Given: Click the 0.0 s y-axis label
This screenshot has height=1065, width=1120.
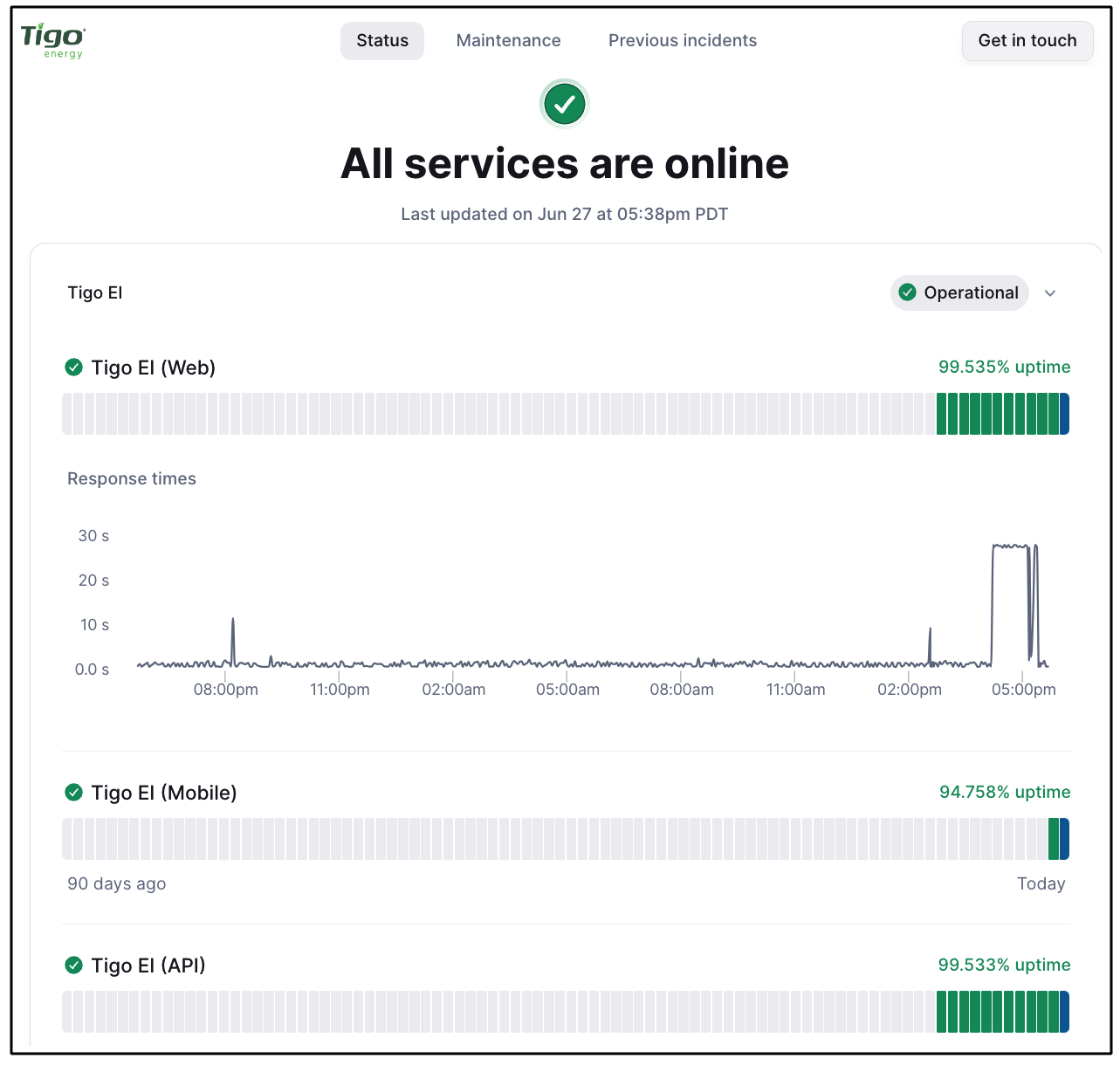Looking at the screenshot, I should pos(92,670).
